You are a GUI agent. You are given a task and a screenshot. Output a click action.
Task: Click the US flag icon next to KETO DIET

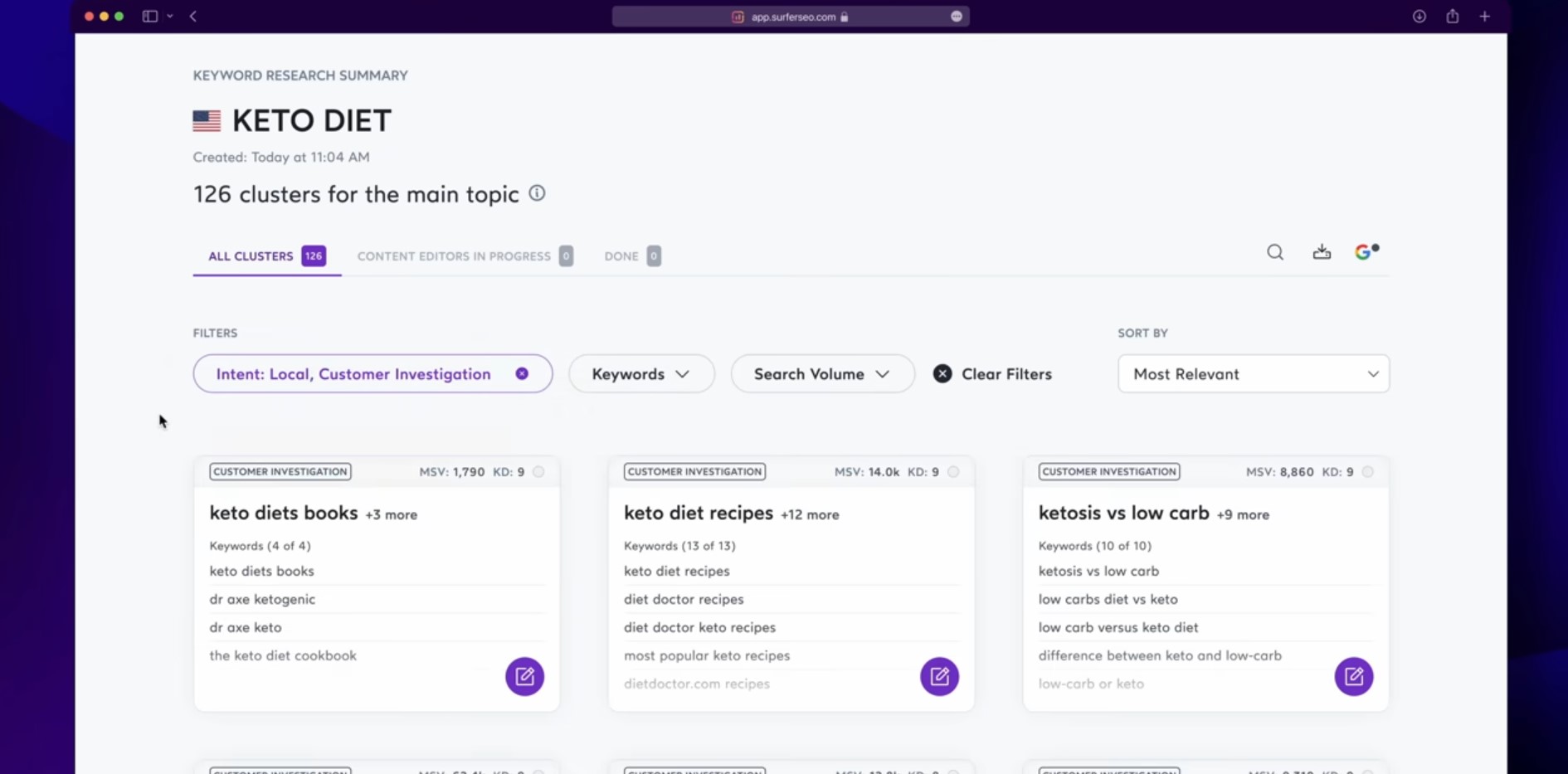point(207,121)
